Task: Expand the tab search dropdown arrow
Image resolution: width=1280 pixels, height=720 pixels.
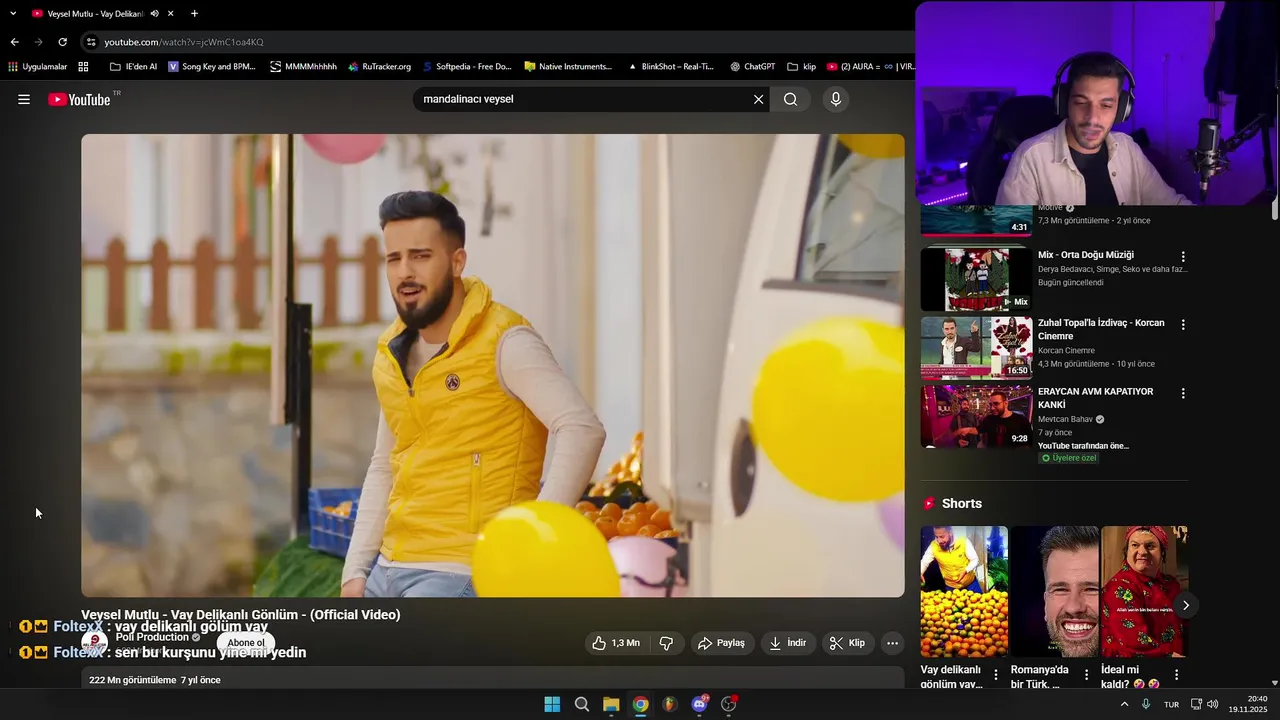Action: coord(13,14)
